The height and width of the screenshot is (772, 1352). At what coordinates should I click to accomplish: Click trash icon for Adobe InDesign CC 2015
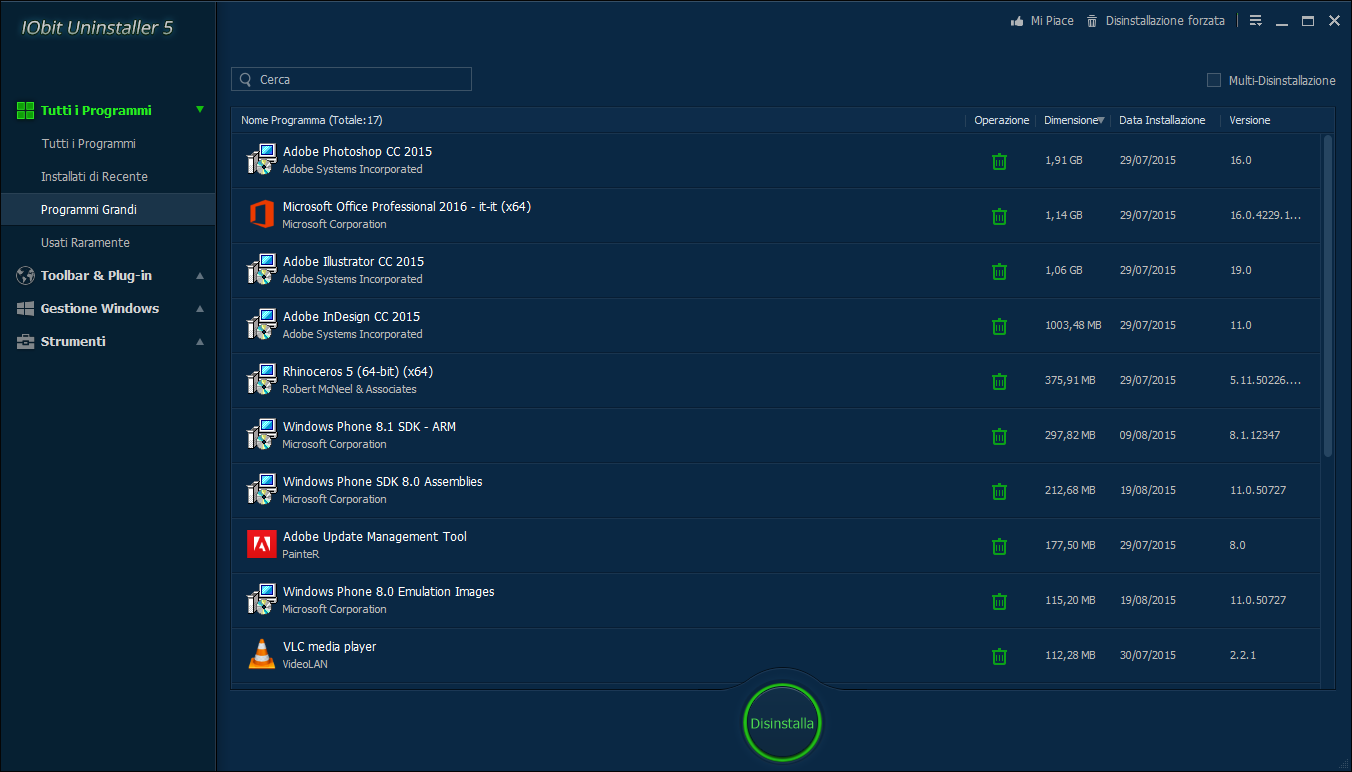tap(999, 326)
